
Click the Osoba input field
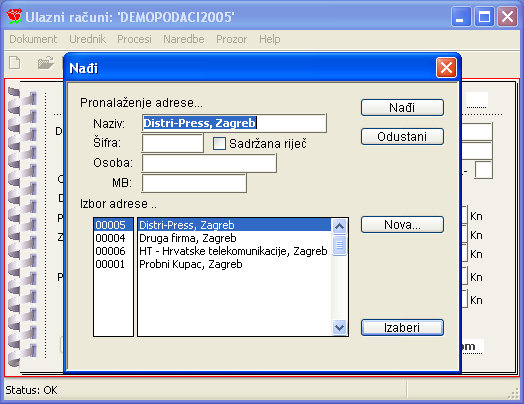(x=209, y=163)
